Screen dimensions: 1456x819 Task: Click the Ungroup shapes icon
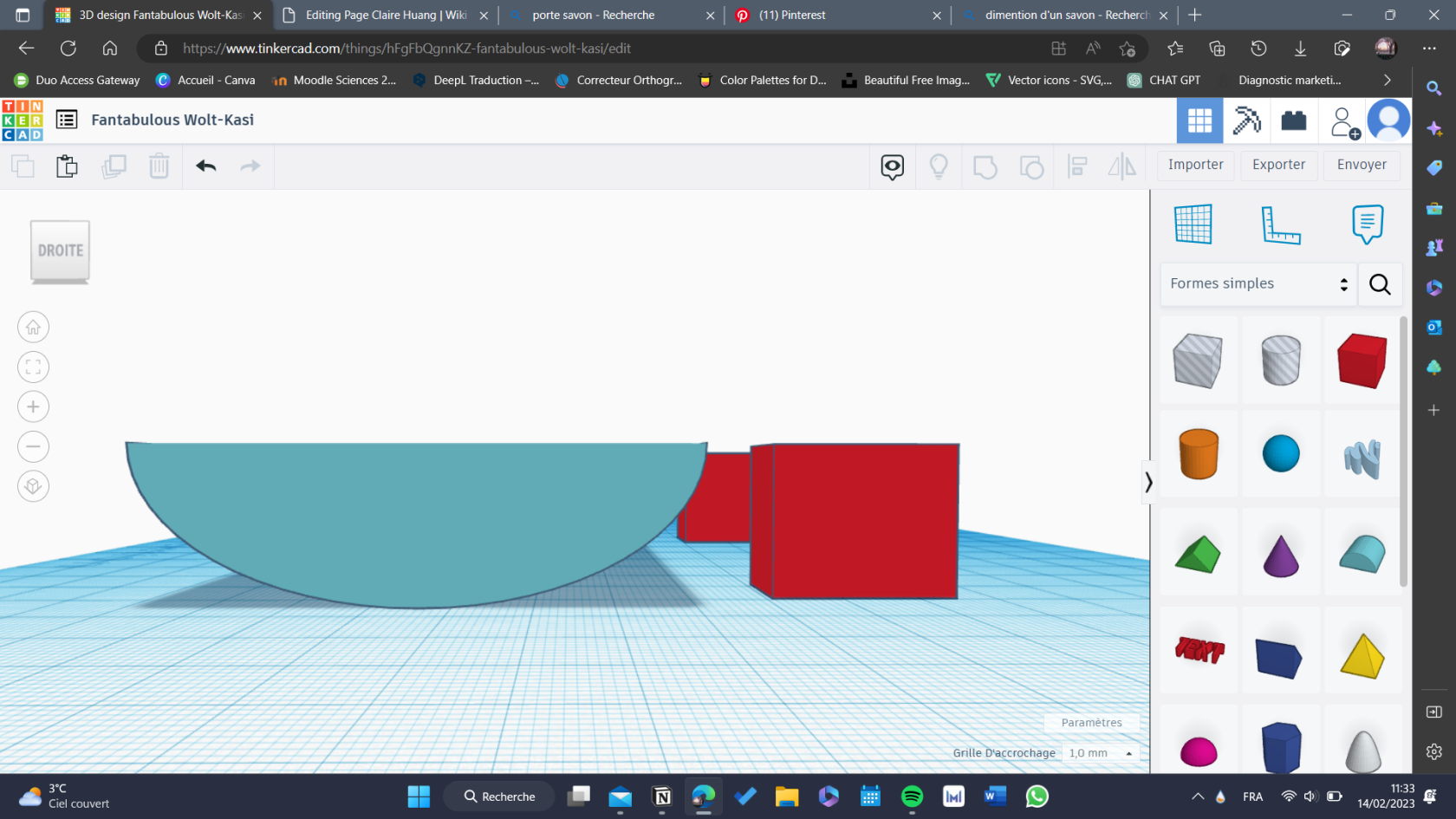[1031, 166]
